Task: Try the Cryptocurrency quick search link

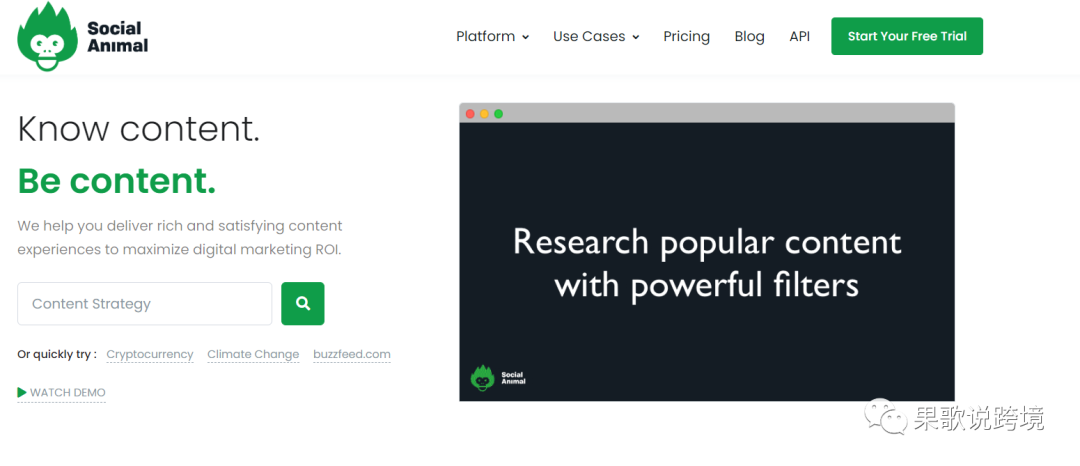Action: [149, 354]
